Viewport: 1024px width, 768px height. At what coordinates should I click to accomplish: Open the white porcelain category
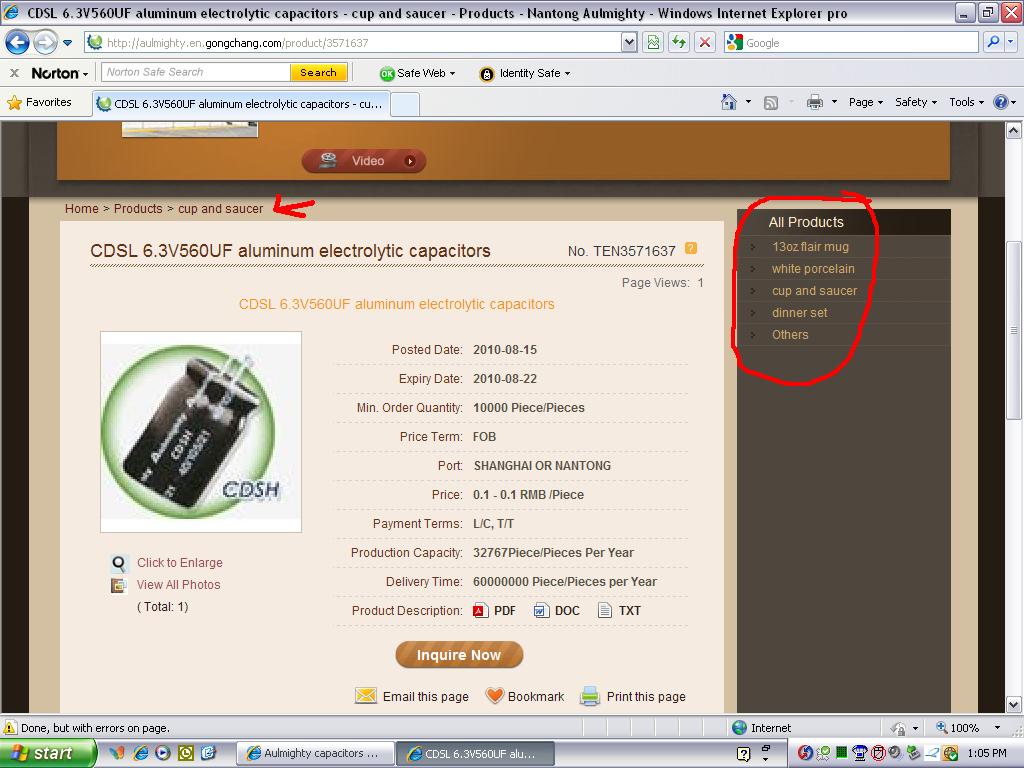(x=813, y=269)
